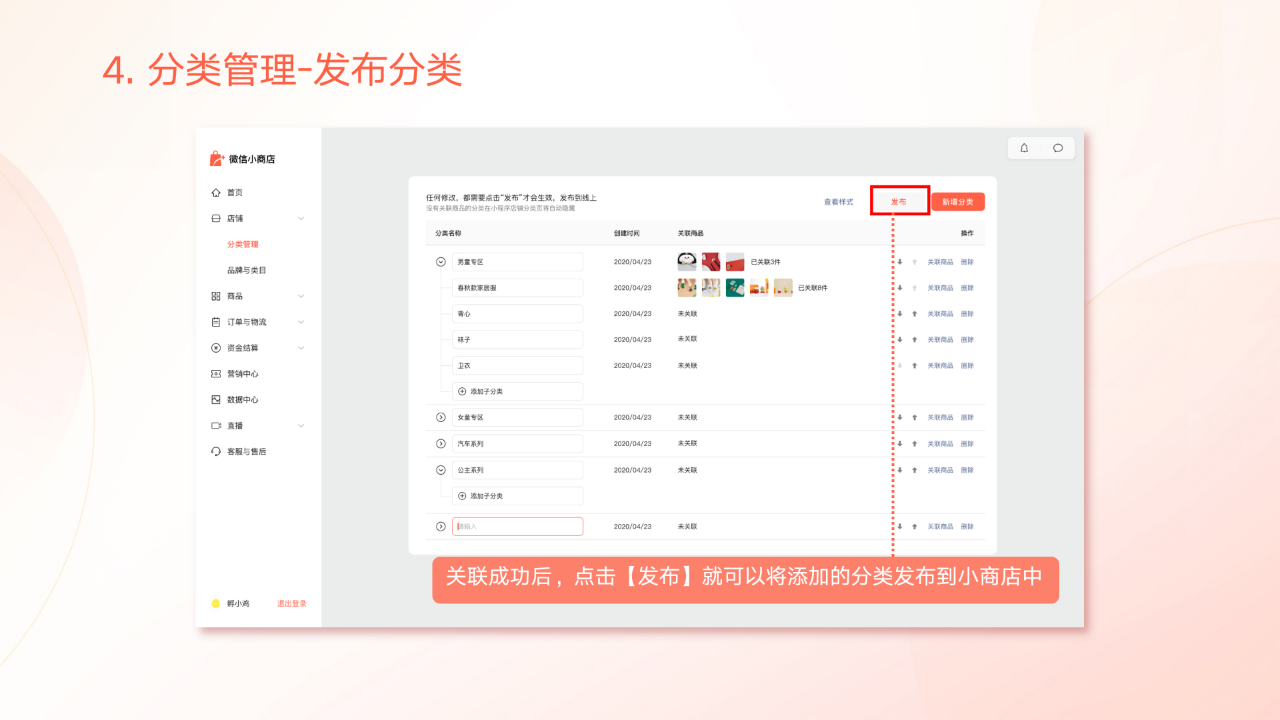Focus the empty 请输入 category name field
The image size is (1280, 720).
coord(517,526)
